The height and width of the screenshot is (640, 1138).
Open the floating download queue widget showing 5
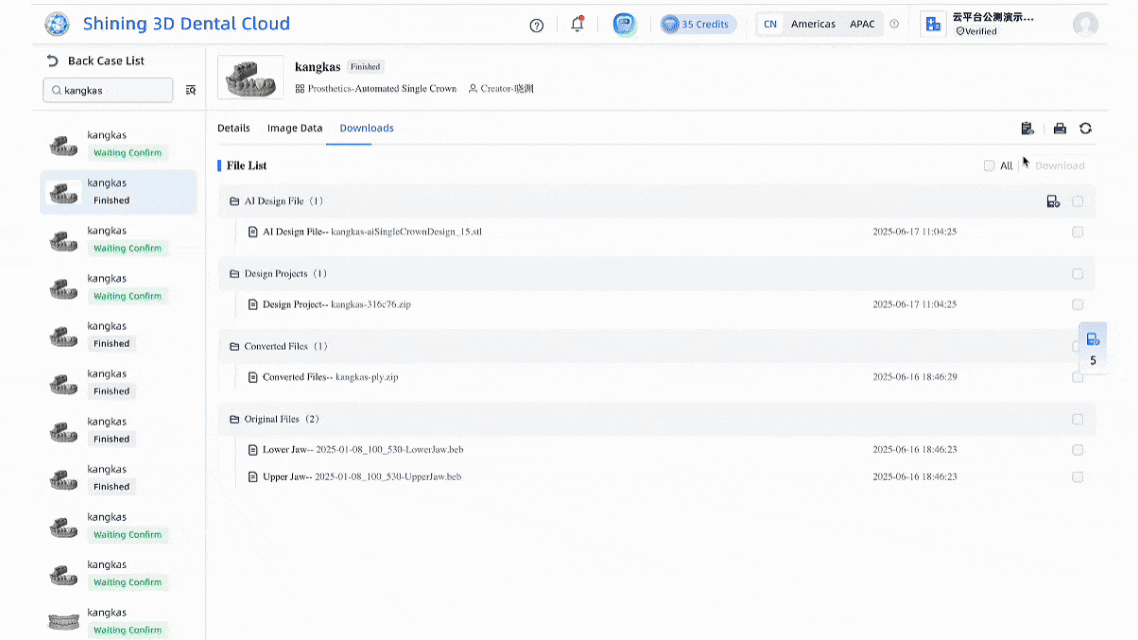(x=1093, y=348)
